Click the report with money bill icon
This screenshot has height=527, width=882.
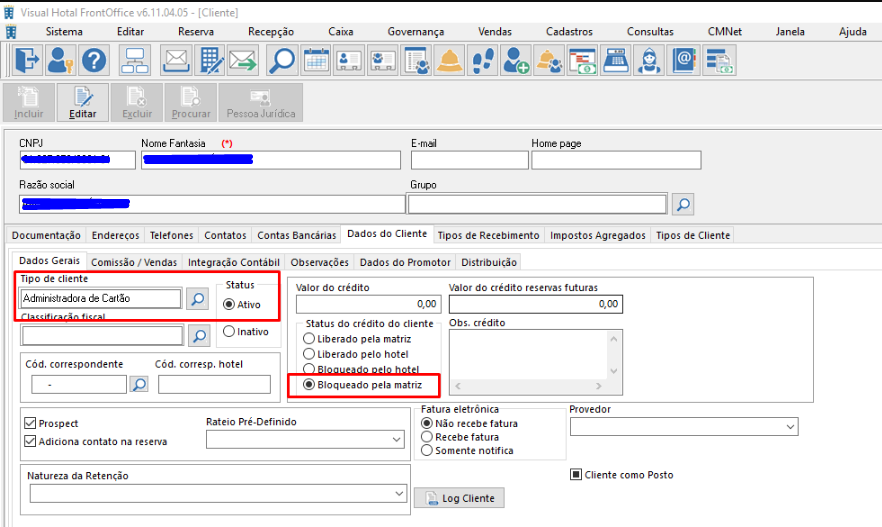pos(719,60)
